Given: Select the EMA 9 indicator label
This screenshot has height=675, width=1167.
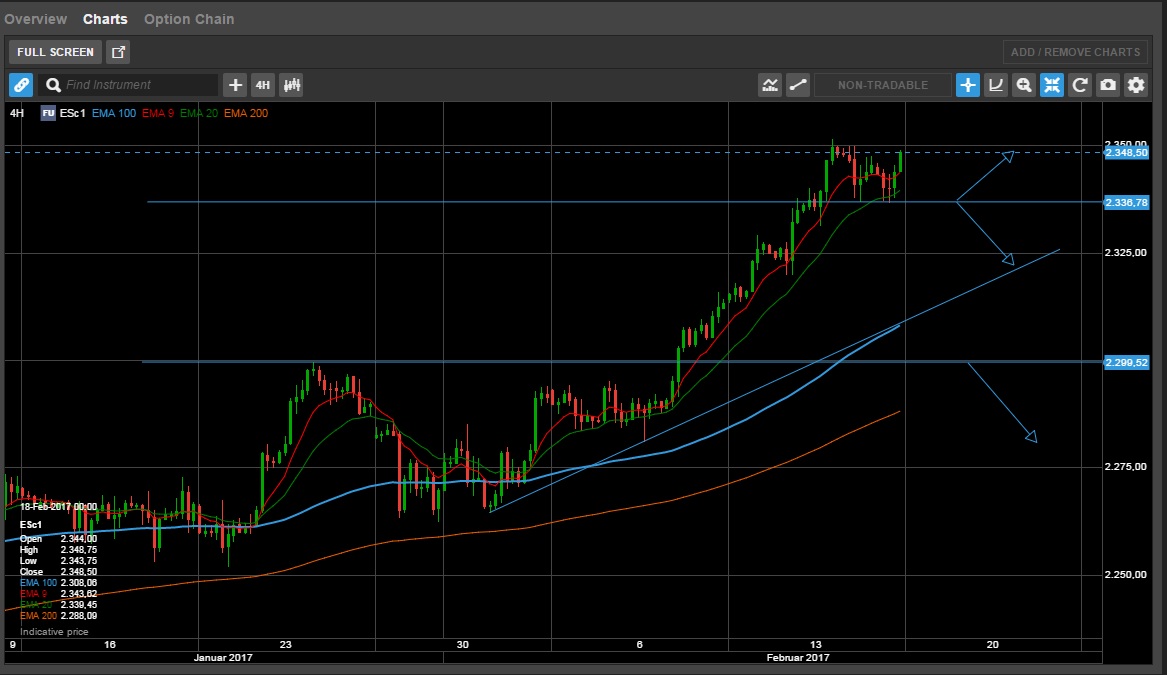Looking at the screenshot, I should [x=158, y=113].
